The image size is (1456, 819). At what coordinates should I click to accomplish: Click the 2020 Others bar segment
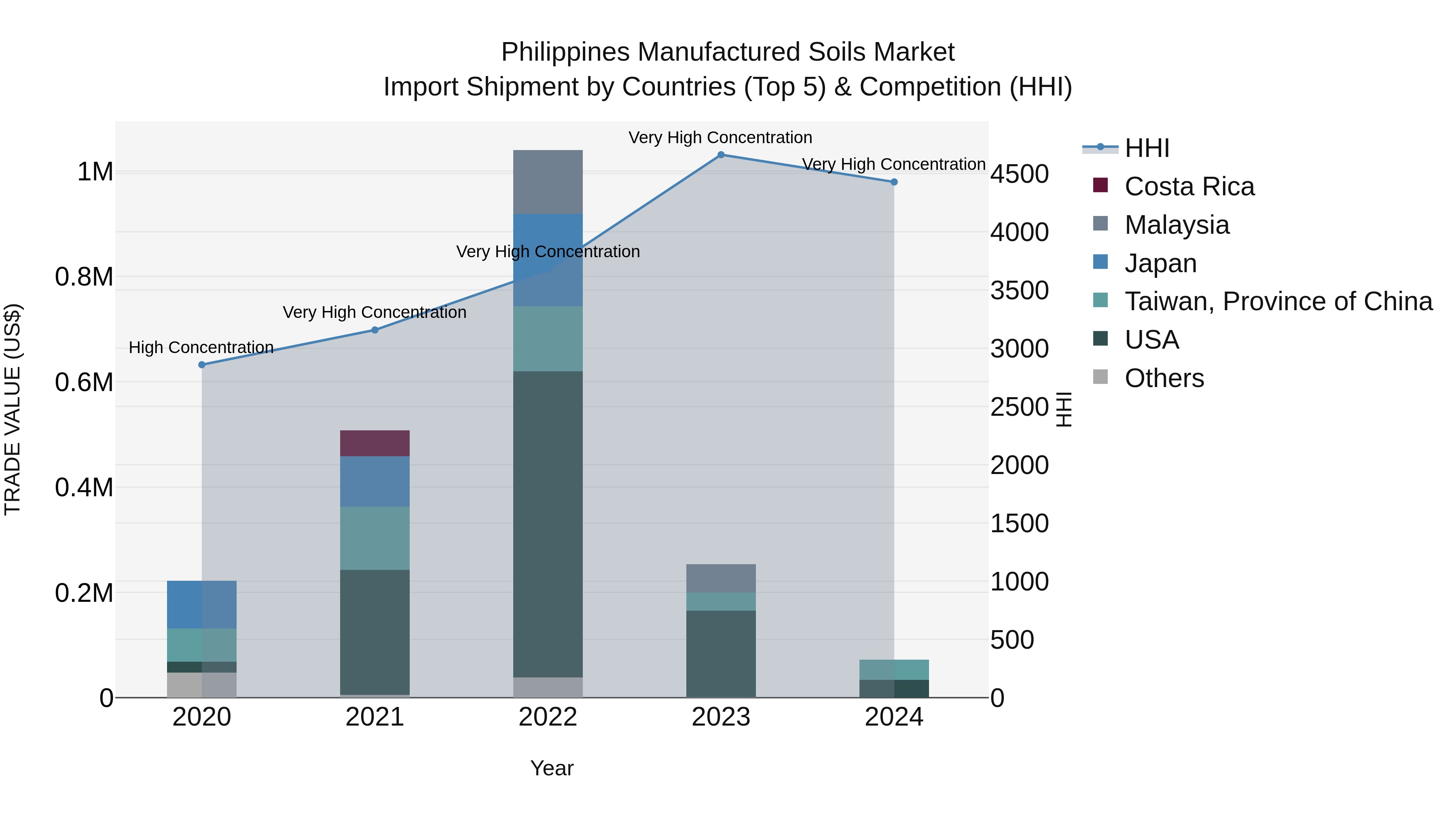[x=202, y=685]
